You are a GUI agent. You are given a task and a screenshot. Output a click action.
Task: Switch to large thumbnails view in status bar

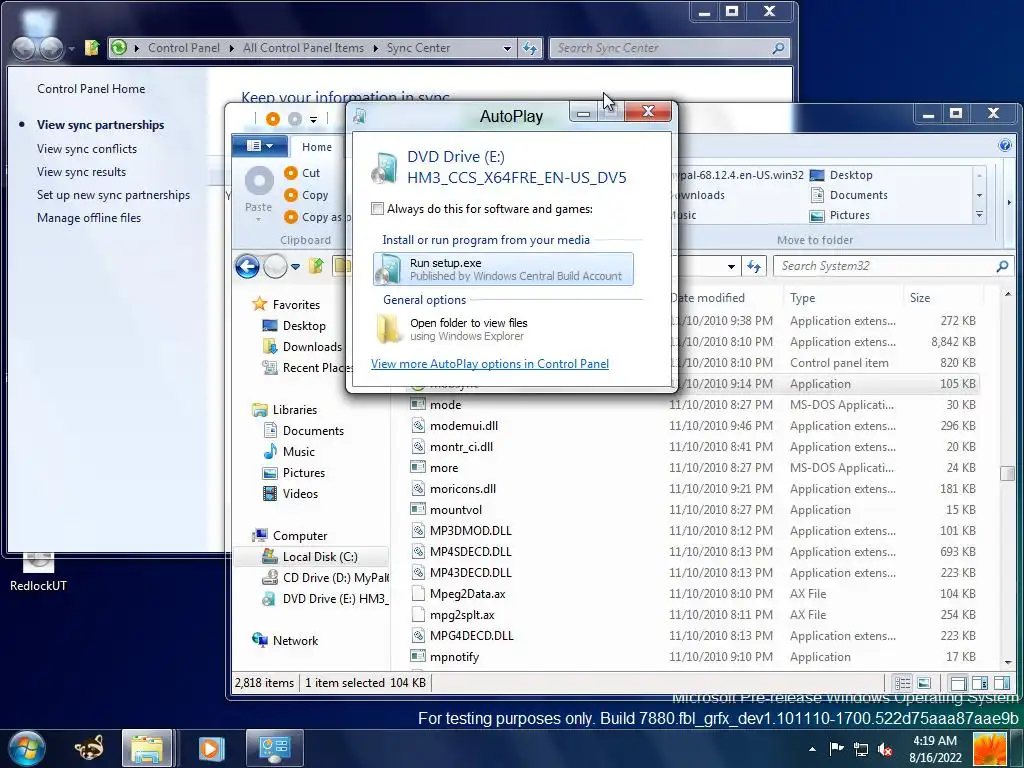924,683
